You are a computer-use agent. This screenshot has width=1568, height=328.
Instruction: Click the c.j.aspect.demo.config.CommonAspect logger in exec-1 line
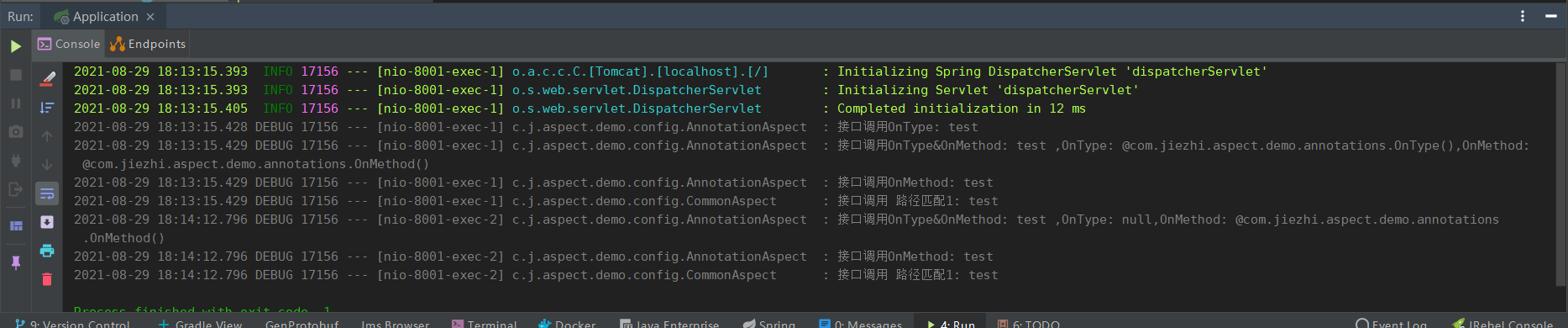point(644,201)
